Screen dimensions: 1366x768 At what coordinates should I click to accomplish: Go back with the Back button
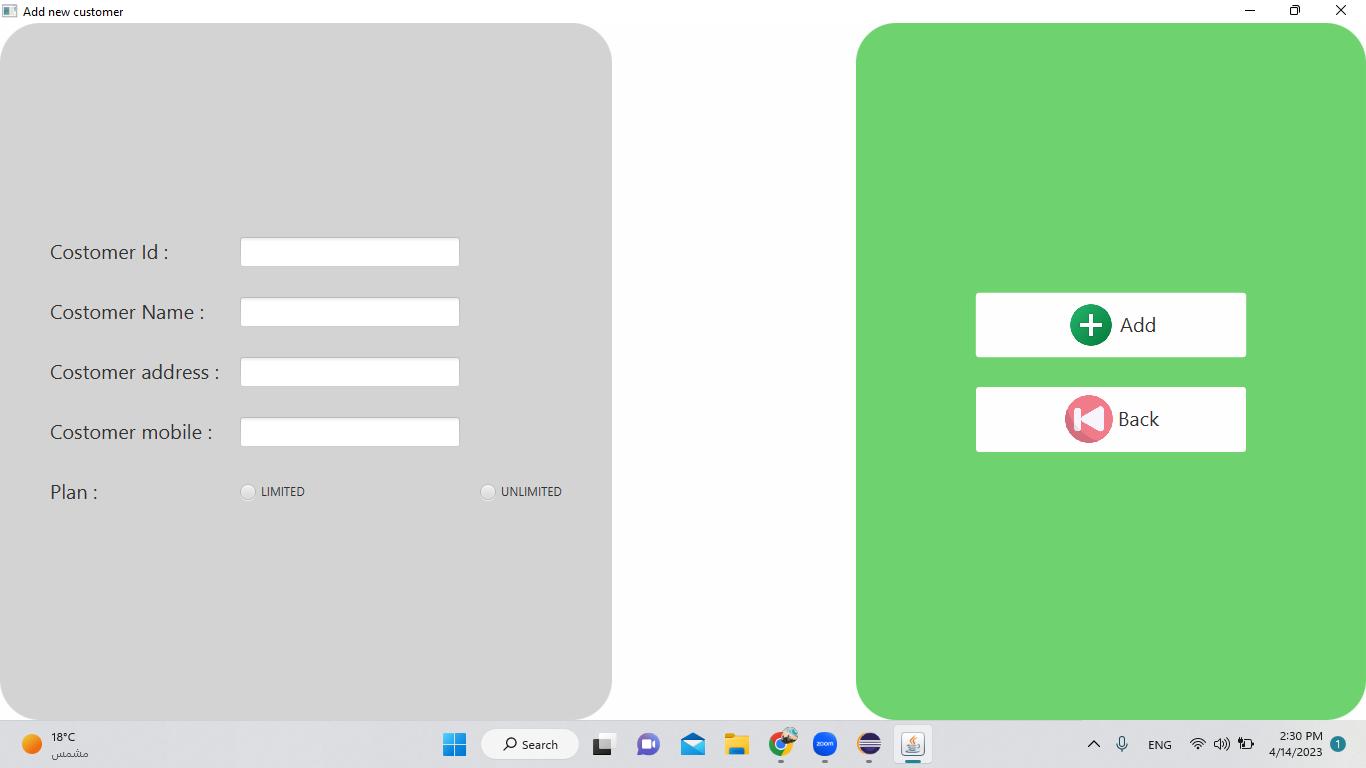click(x=1110, y=419)
